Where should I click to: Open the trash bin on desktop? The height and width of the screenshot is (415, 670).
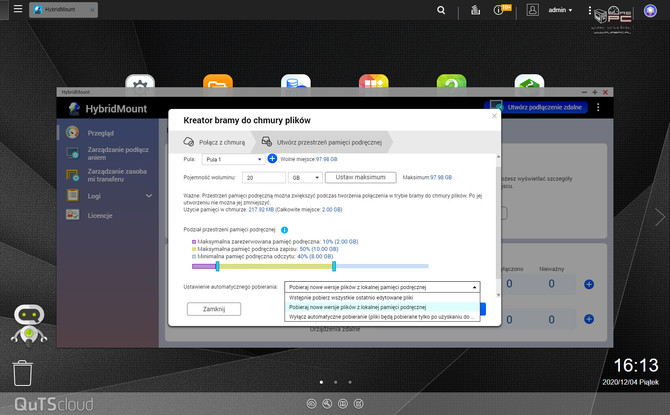[22, 373]
